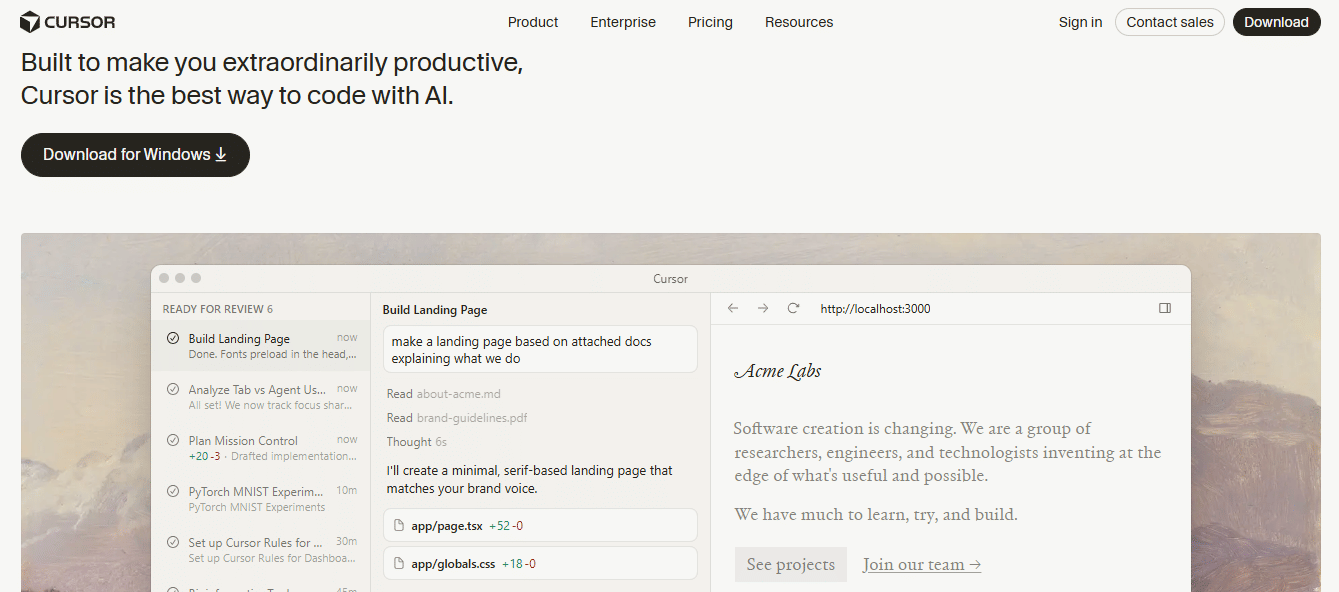Click the localhost:3000 address field

click(x=875, y=309)
